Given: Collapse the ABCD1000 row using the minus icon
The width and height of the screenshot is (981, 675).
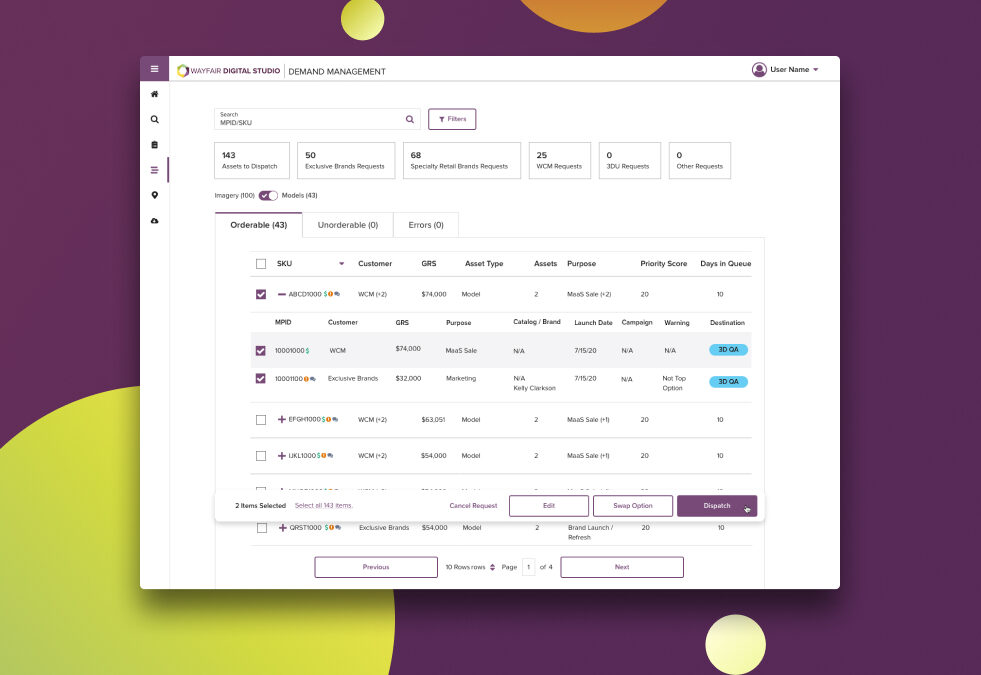Looking at the screenshot, I should (283, 294).
